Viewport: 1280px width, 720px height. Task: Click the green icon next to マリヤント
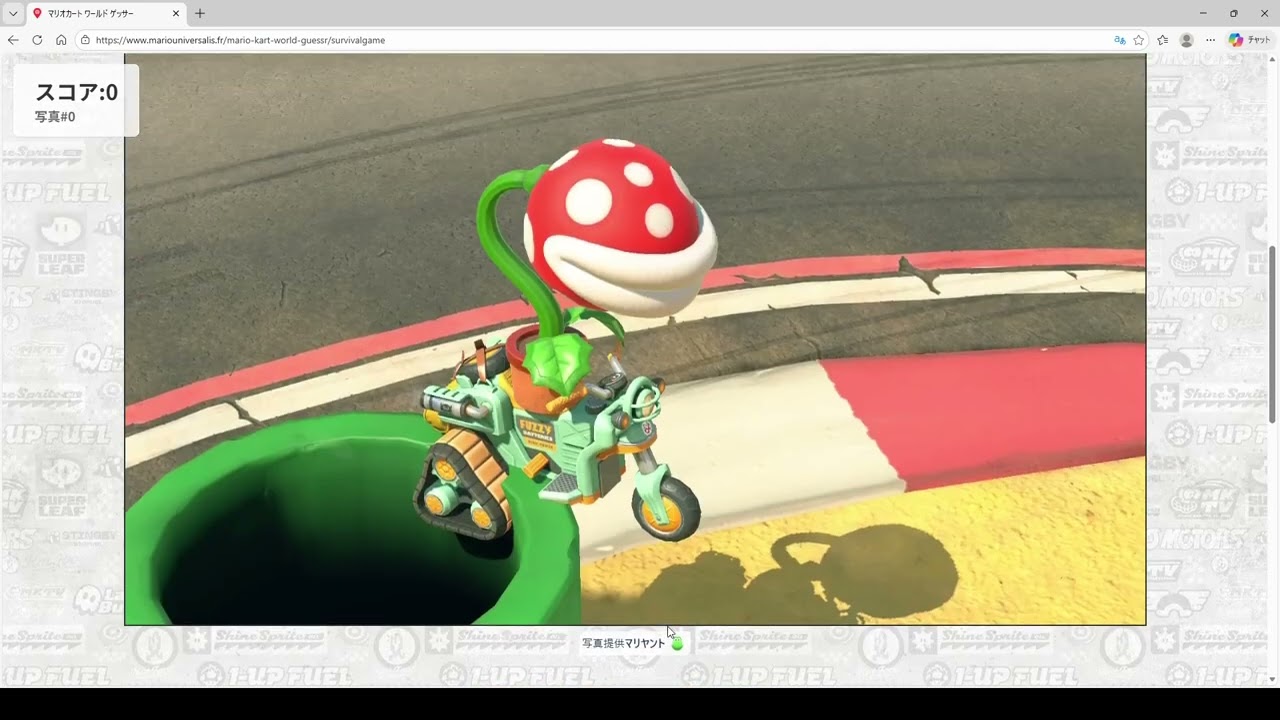677,643
